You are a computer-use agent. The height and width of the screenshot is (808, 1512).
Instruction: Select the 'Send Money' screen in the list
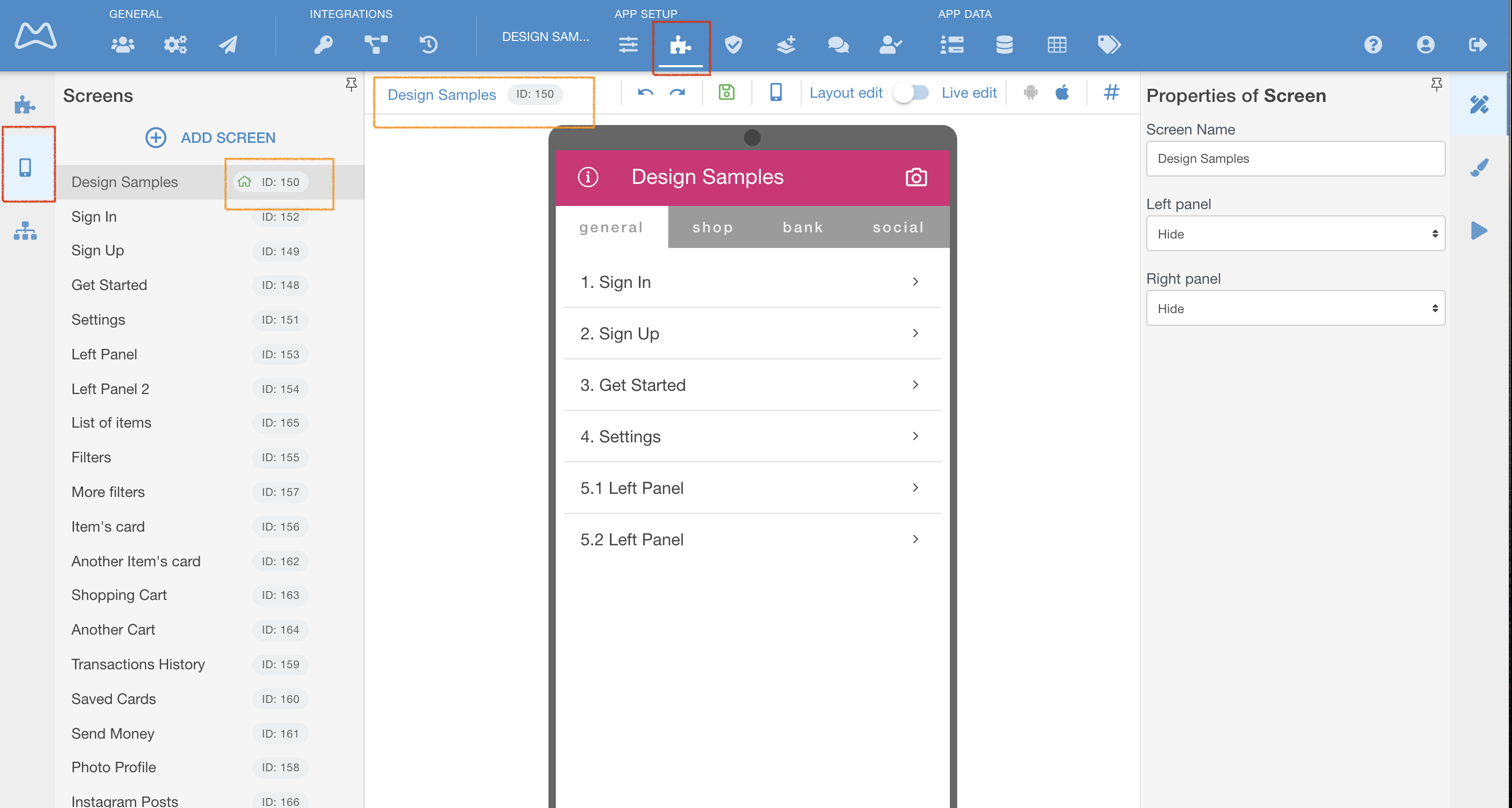[209, 733]
